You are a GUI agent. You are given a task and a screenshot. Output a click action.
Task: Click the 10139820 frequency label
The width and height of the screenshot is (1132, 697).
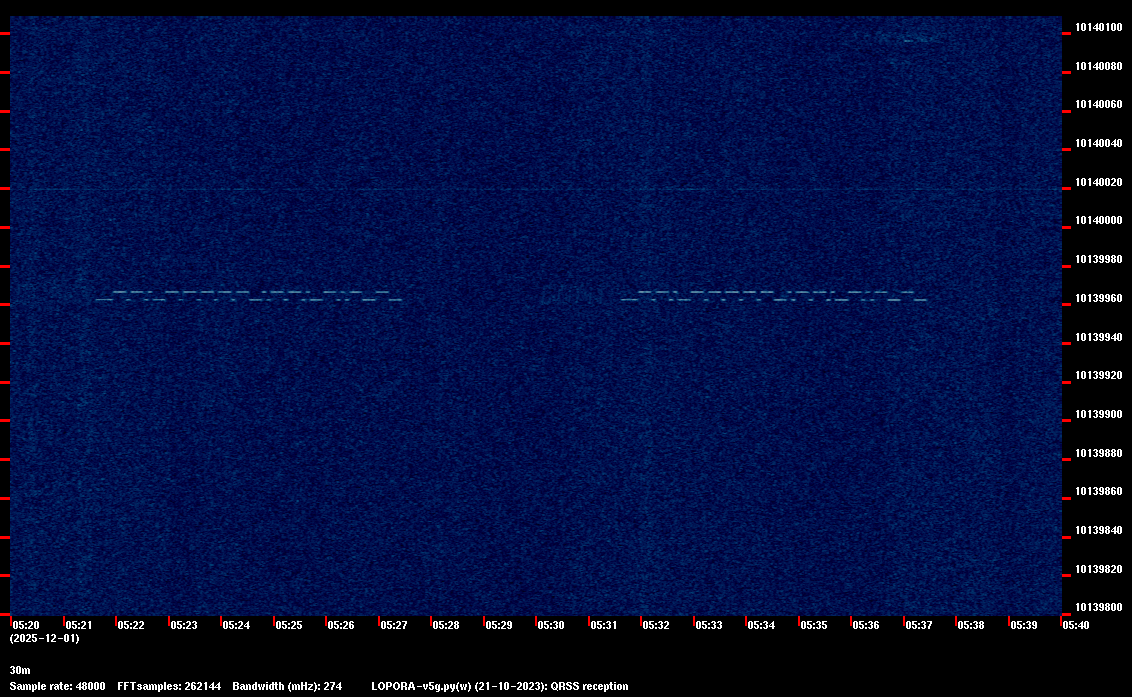click(1099, 570)
